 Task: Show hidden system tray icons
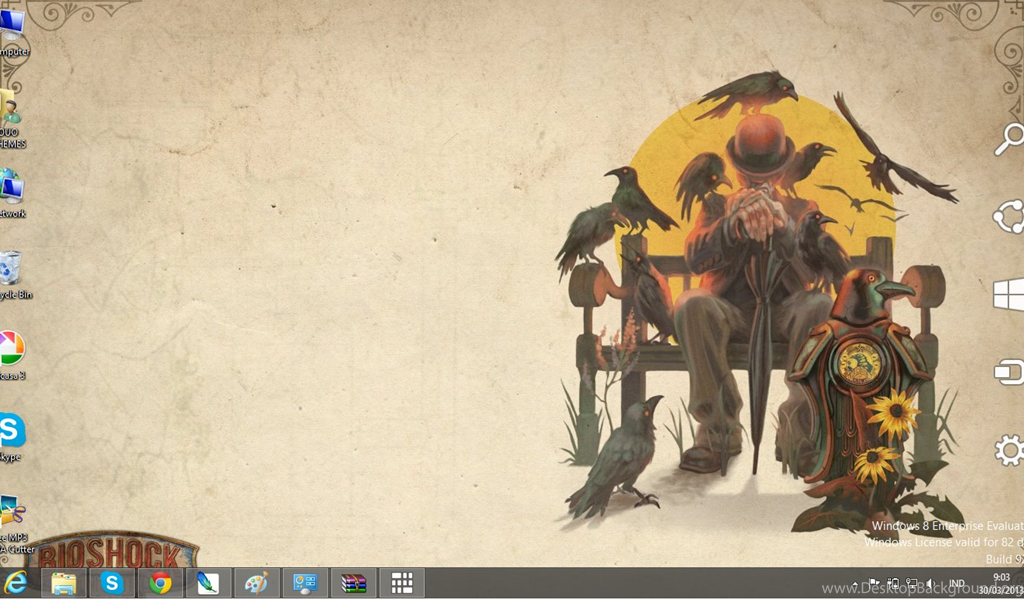point(855,584)
